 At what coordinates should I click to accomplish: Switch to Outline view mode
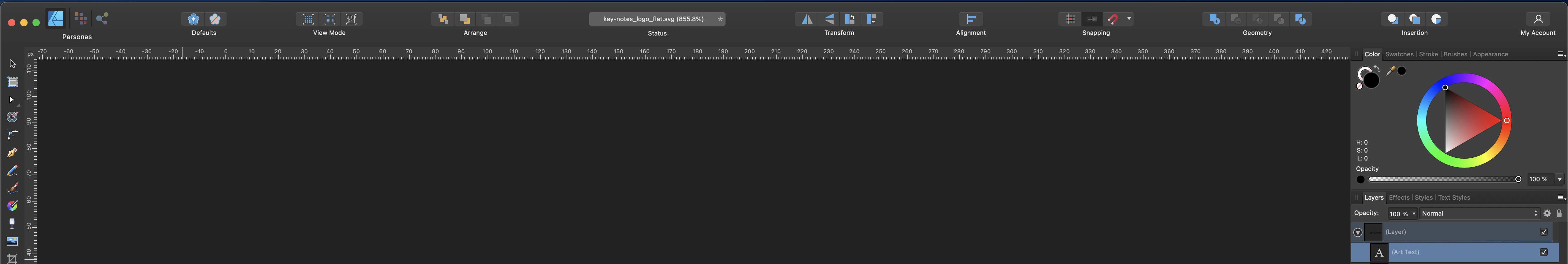coord(351,19)
